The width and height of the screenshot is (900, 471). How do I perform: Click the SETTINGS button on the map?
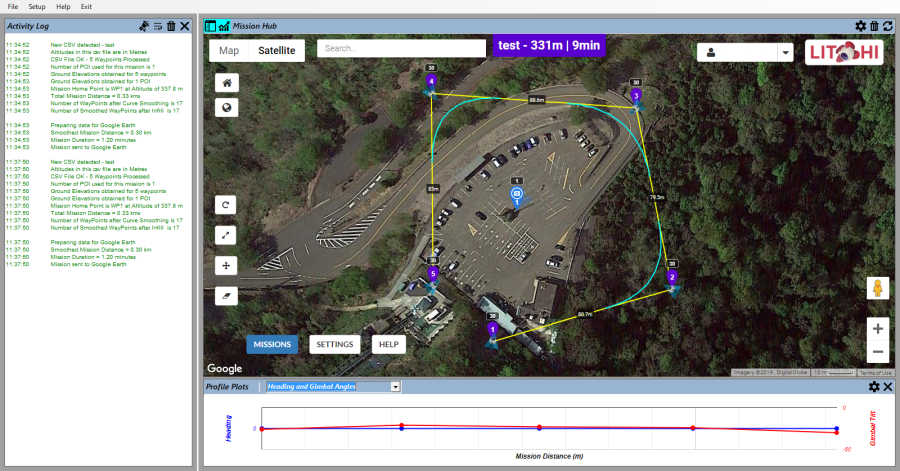pyautogui.click(x=335, y=344)
